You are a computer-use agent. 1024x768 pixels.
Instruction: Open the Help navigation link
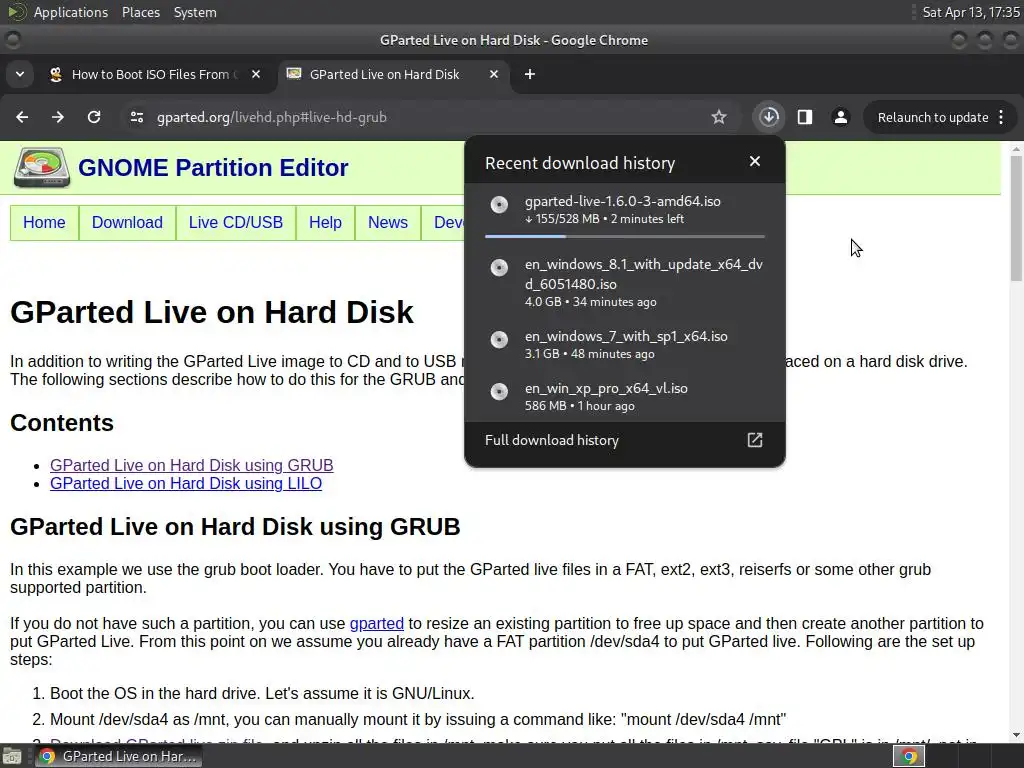325,223
